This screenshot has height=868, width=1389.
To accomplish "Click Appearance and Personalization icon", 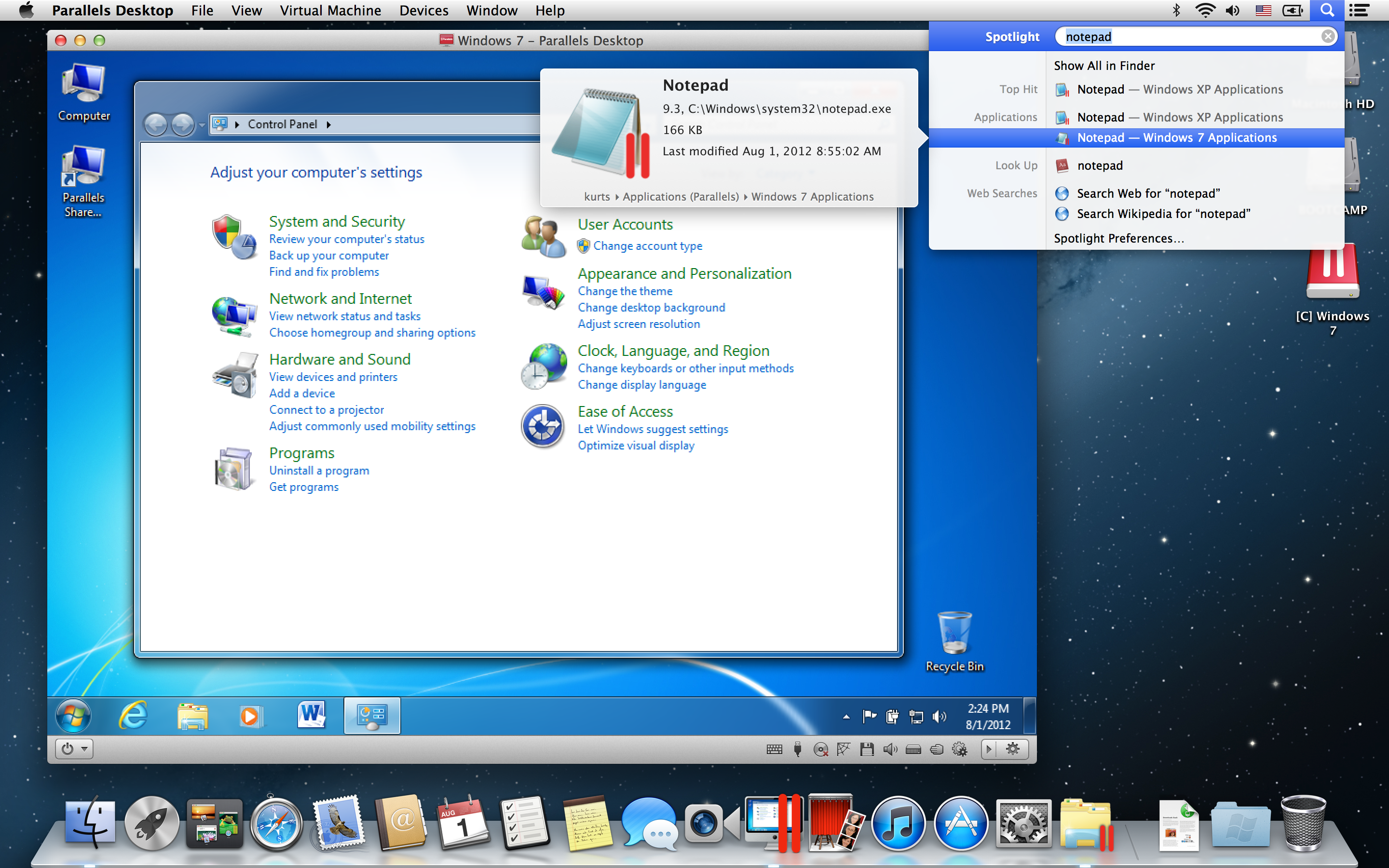I will pyautogui.click(x=543, y=291).
